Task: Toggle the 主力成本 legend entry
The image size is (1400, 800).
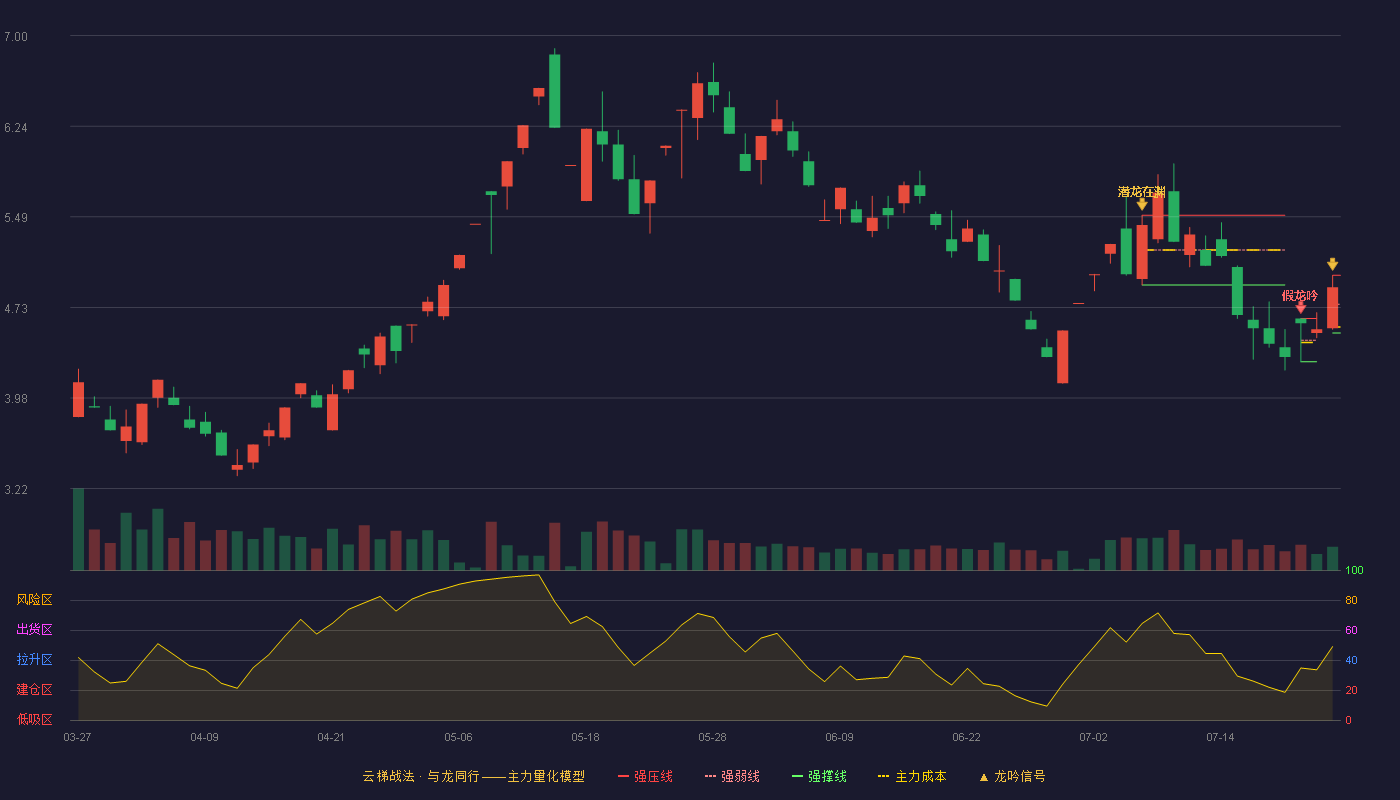Action: 912,776
